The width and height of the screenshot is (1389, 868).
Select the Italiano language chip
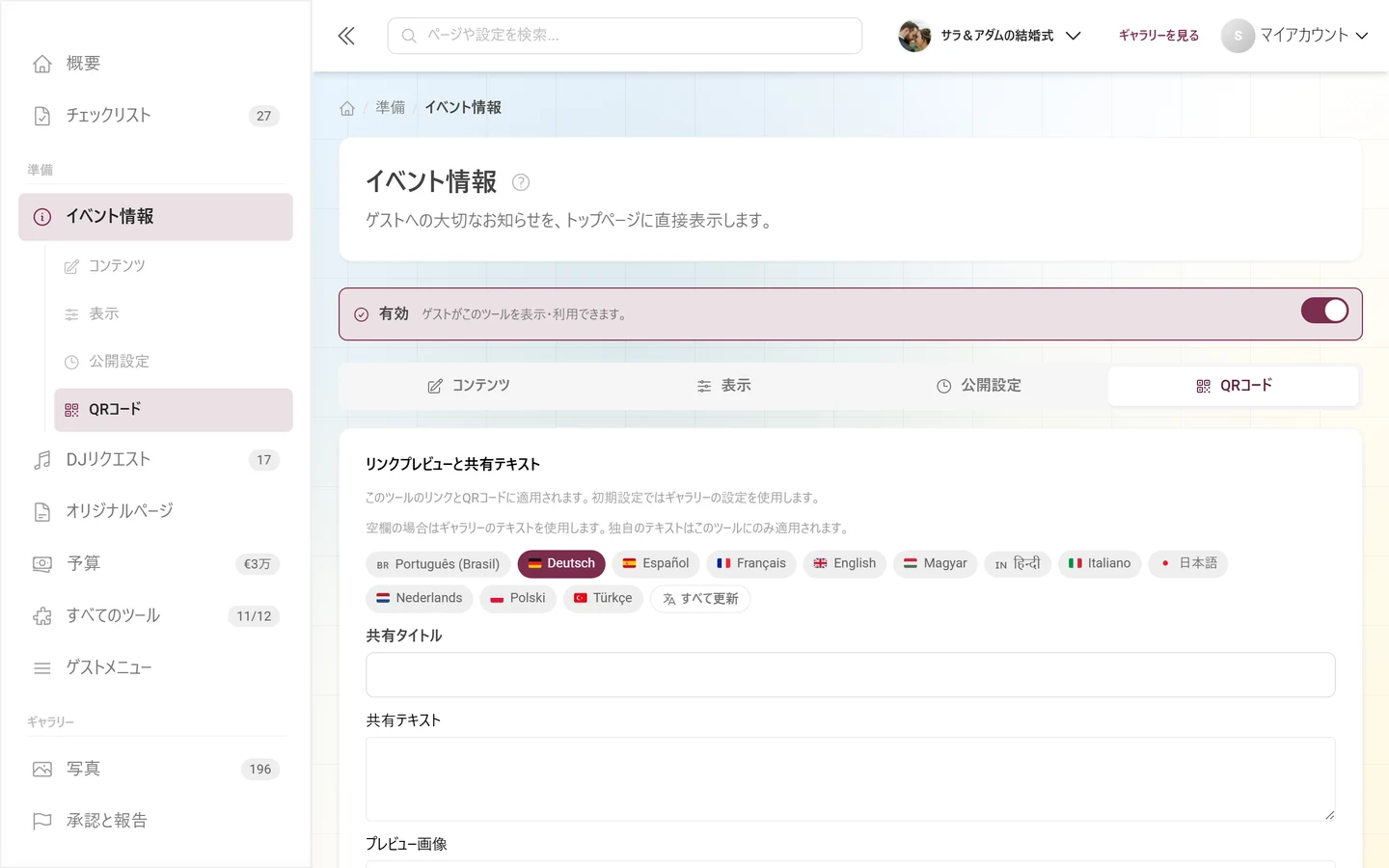(x=1100, y=563)
